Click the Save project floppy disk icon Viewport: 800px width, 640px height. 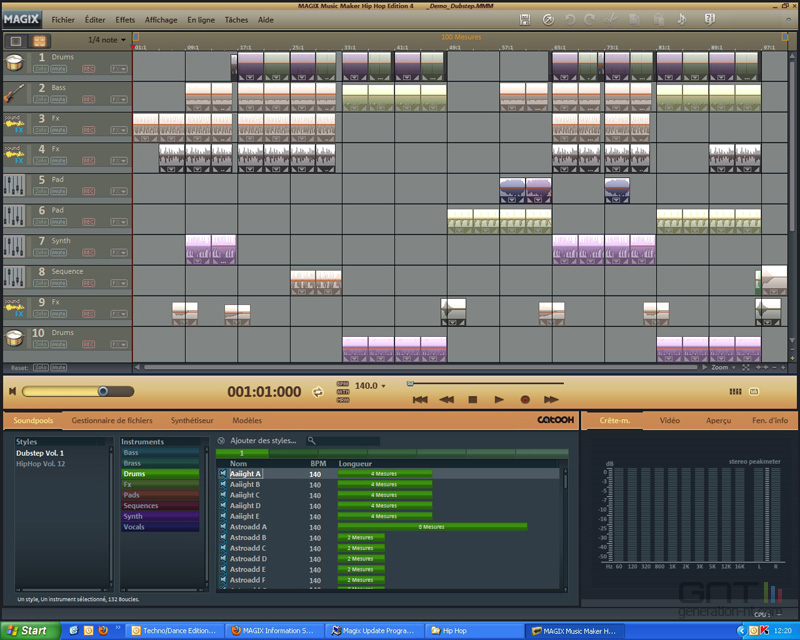(x=524, y=20)
